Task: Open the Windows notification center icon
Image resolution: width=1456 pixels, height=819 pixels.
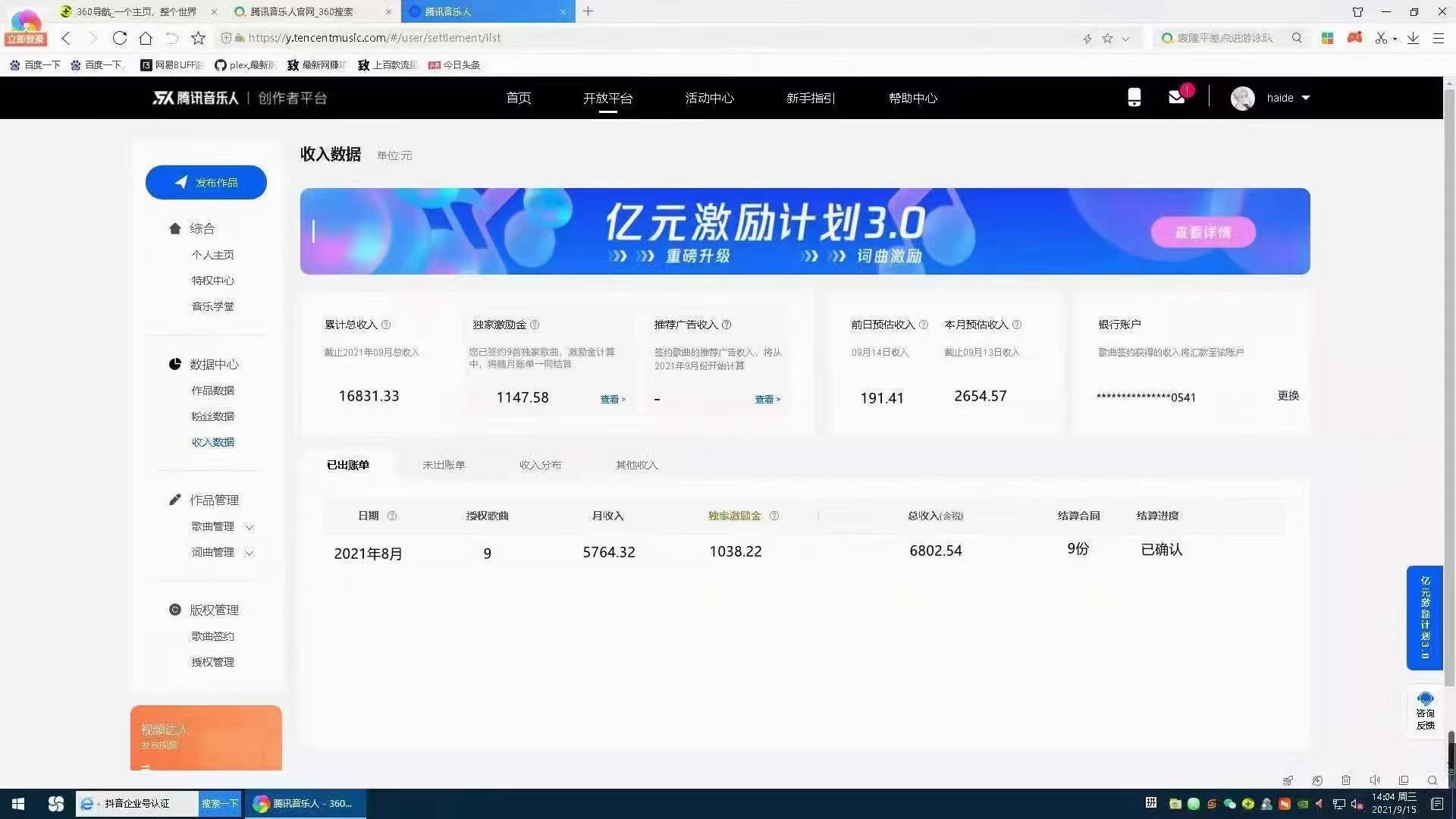Action: (1436, 804)
